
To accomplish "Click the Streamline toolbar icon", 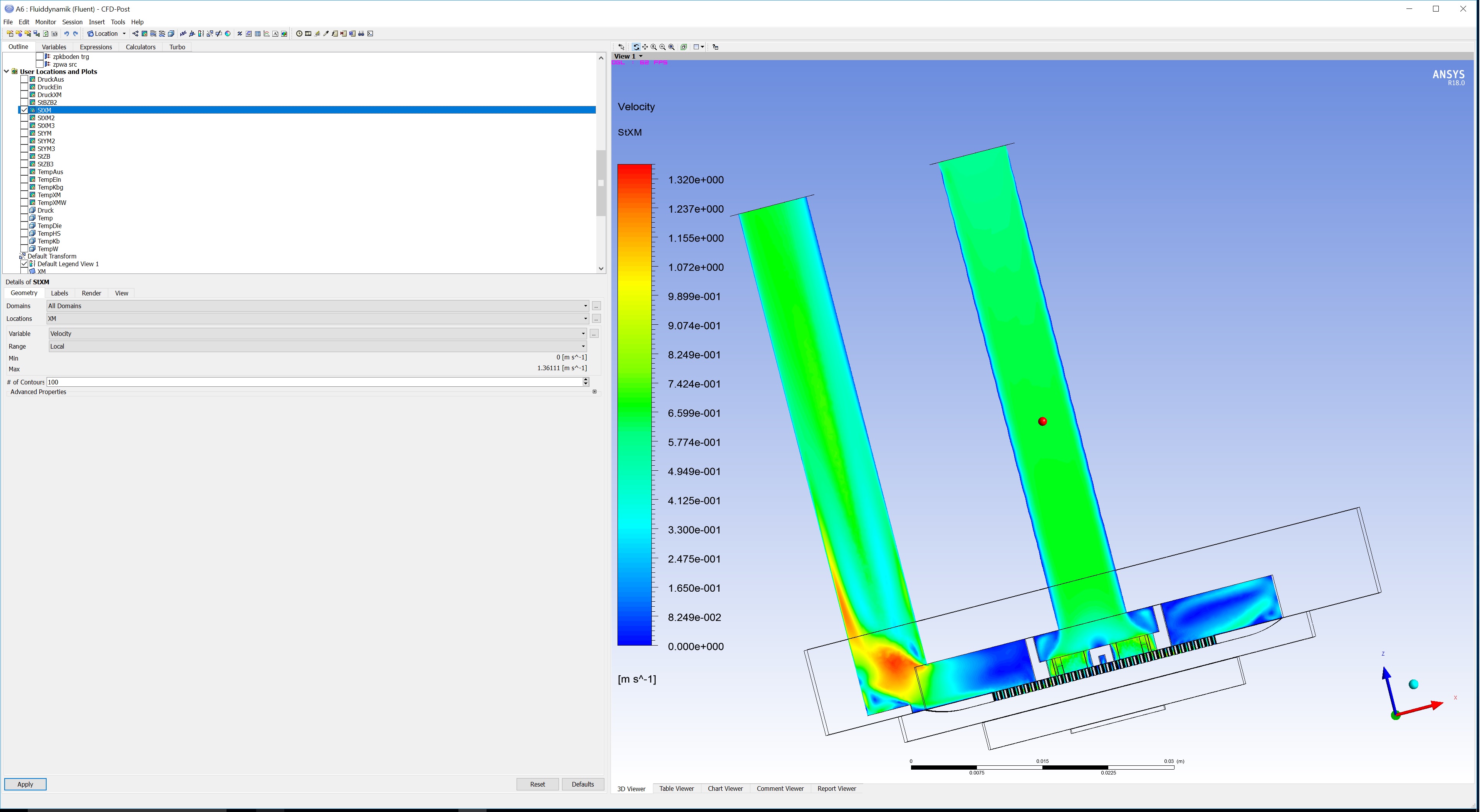I will pyautogui.click(x=153, y=34).
